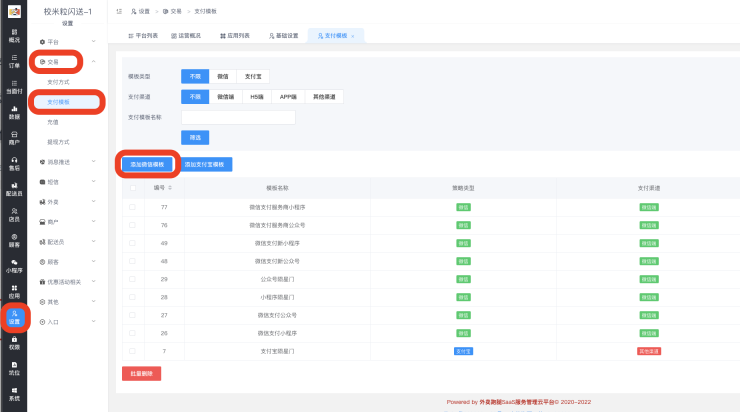Open the 运营概况 tab
Viewport: 740px width, 412px height.
(186, 35)
